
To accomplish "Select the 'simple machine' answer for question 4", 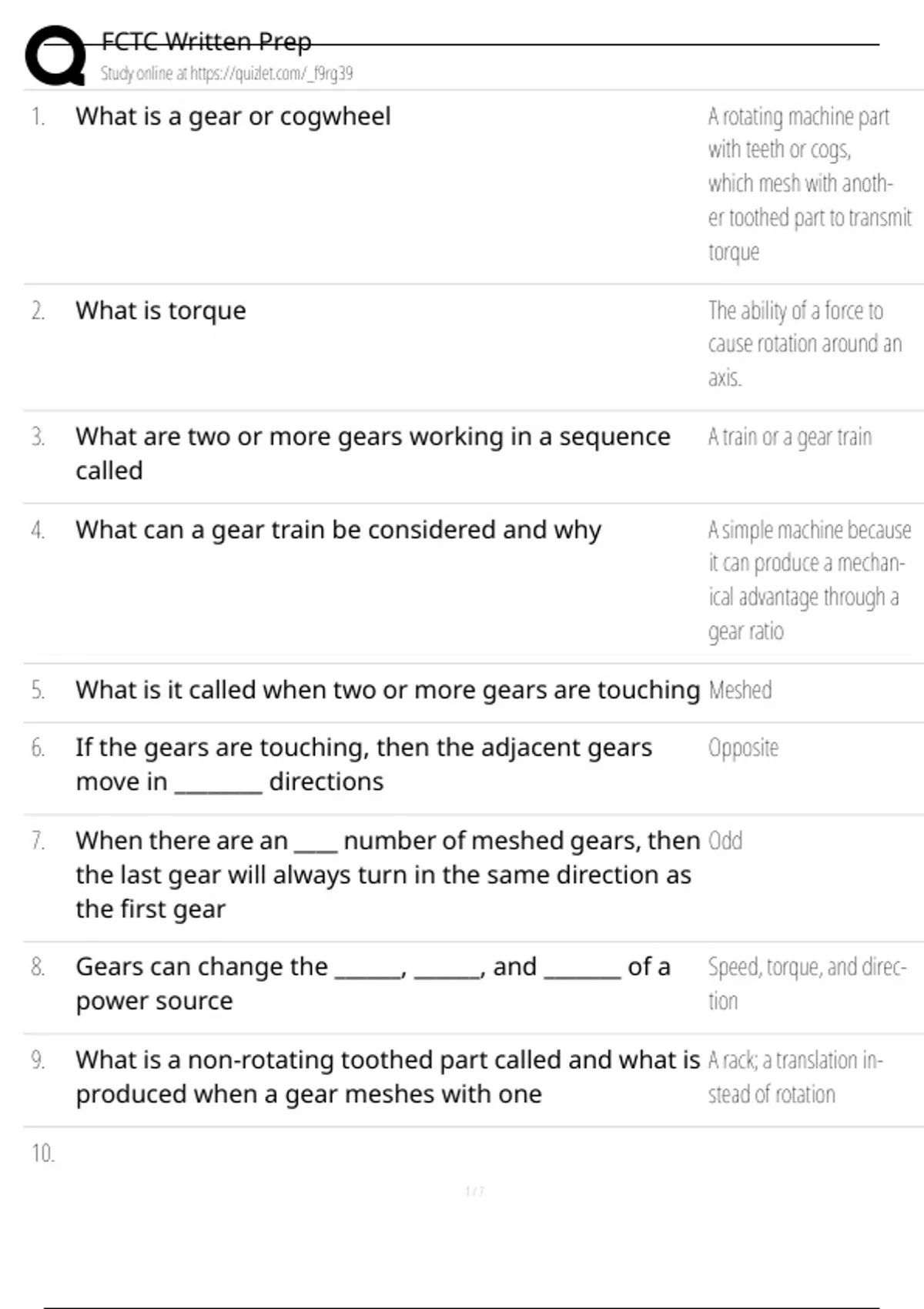I will [808, 581].
